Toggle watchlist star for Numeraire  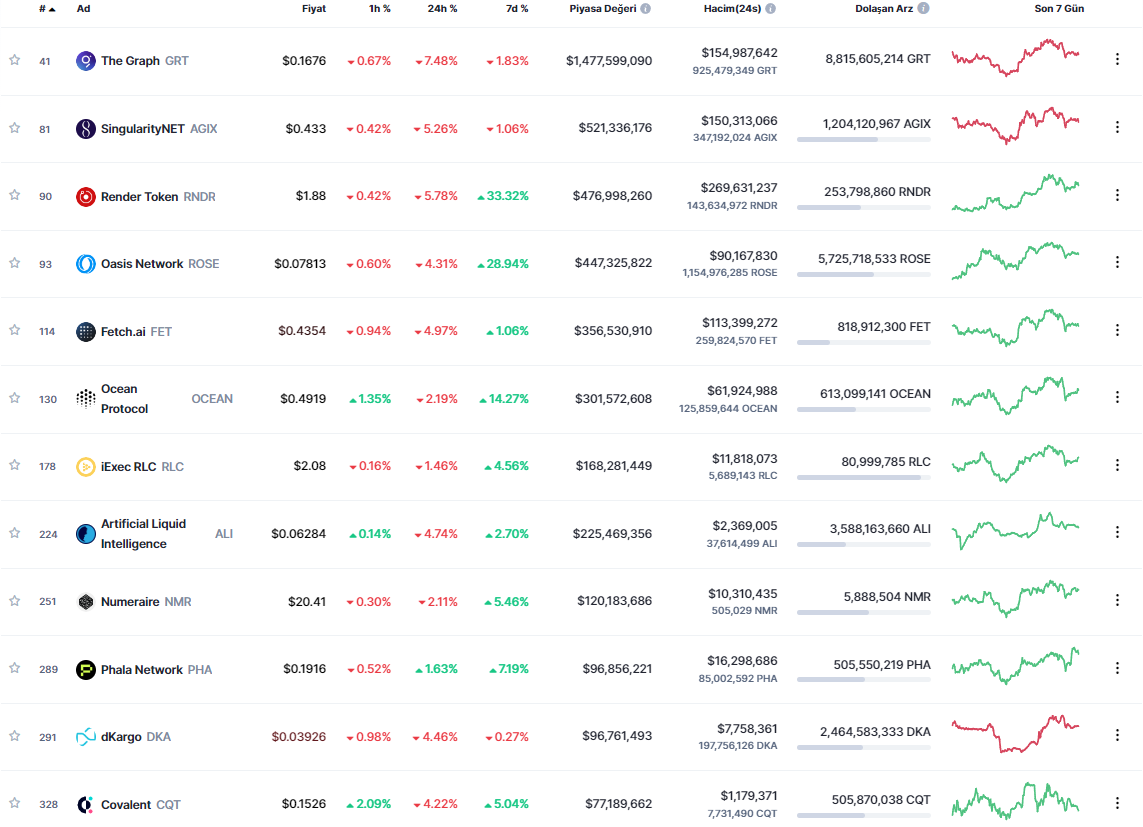click(15, 601)
